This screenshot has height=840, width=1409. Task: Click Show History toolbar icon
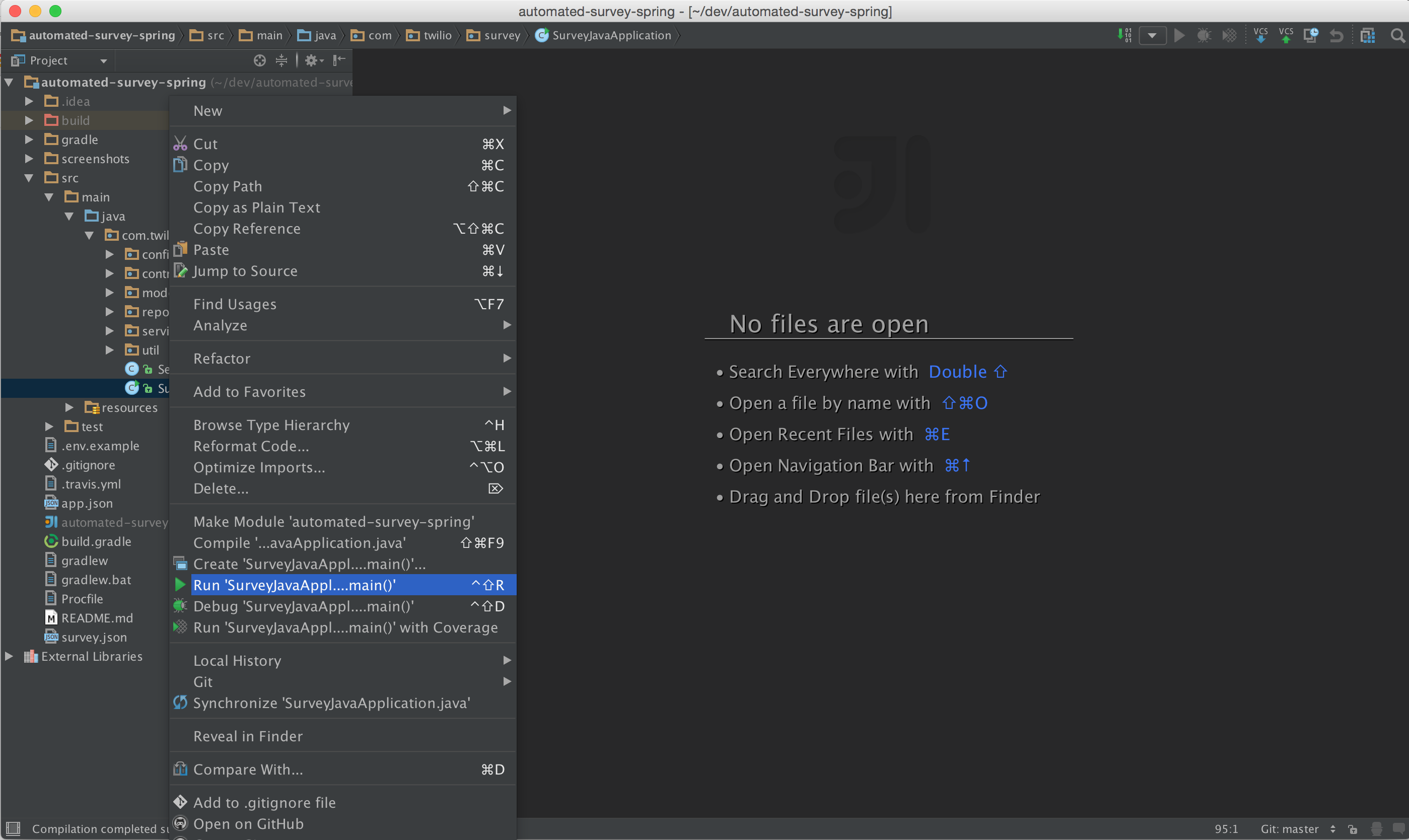click(x=1310, y=36)
